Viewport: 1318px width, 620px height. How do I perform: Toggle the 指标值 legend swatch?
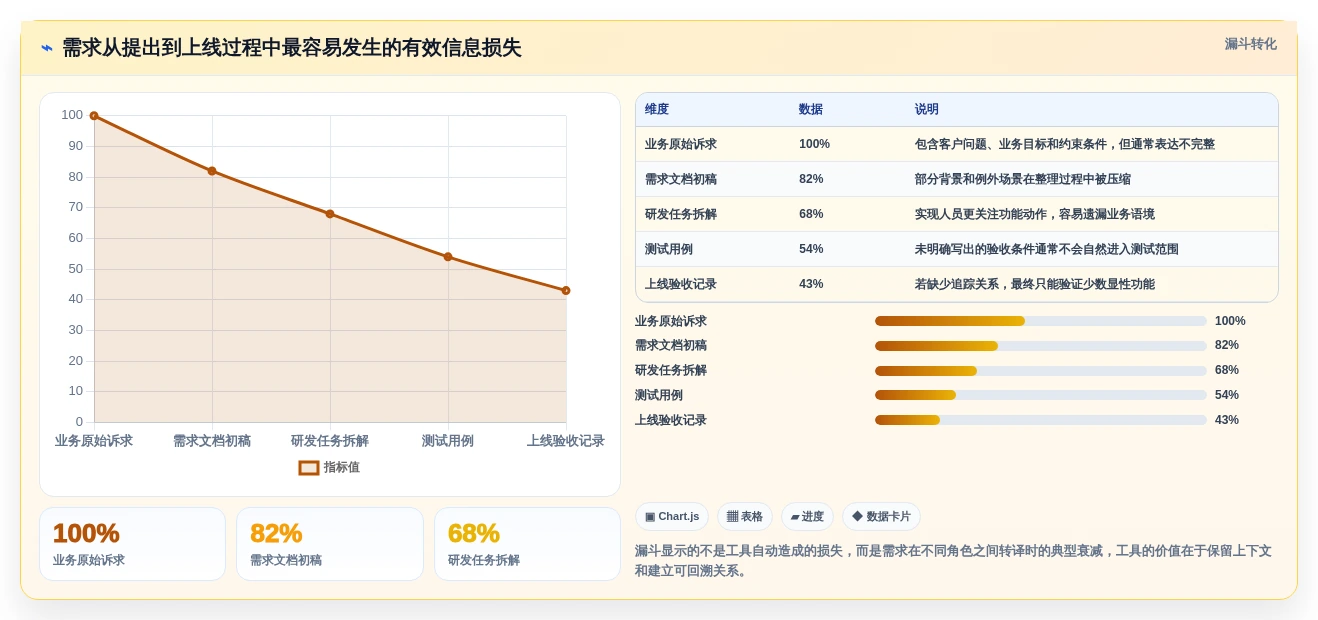309,467
